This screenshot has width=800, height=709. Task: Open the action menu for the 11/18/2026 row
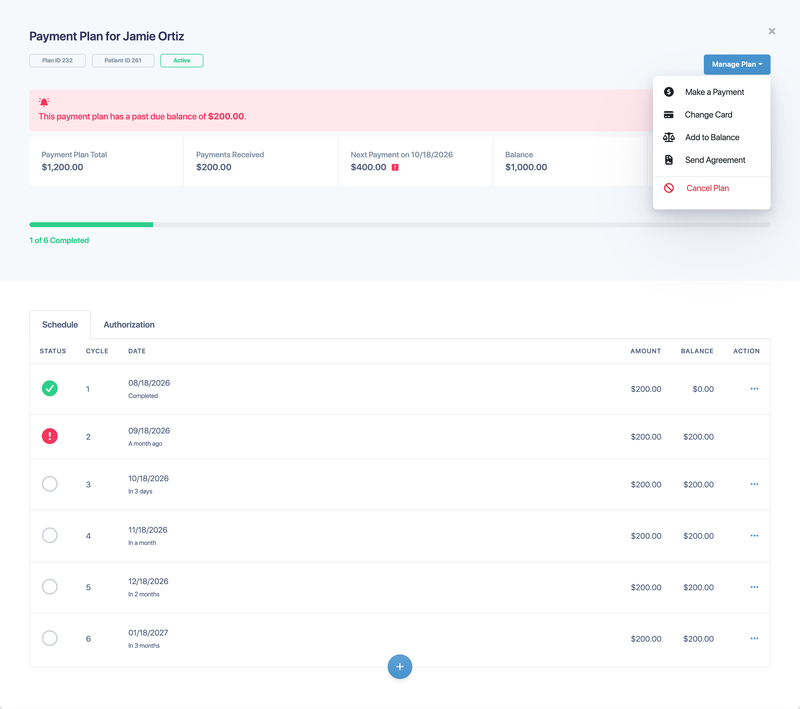click(754, 536)
